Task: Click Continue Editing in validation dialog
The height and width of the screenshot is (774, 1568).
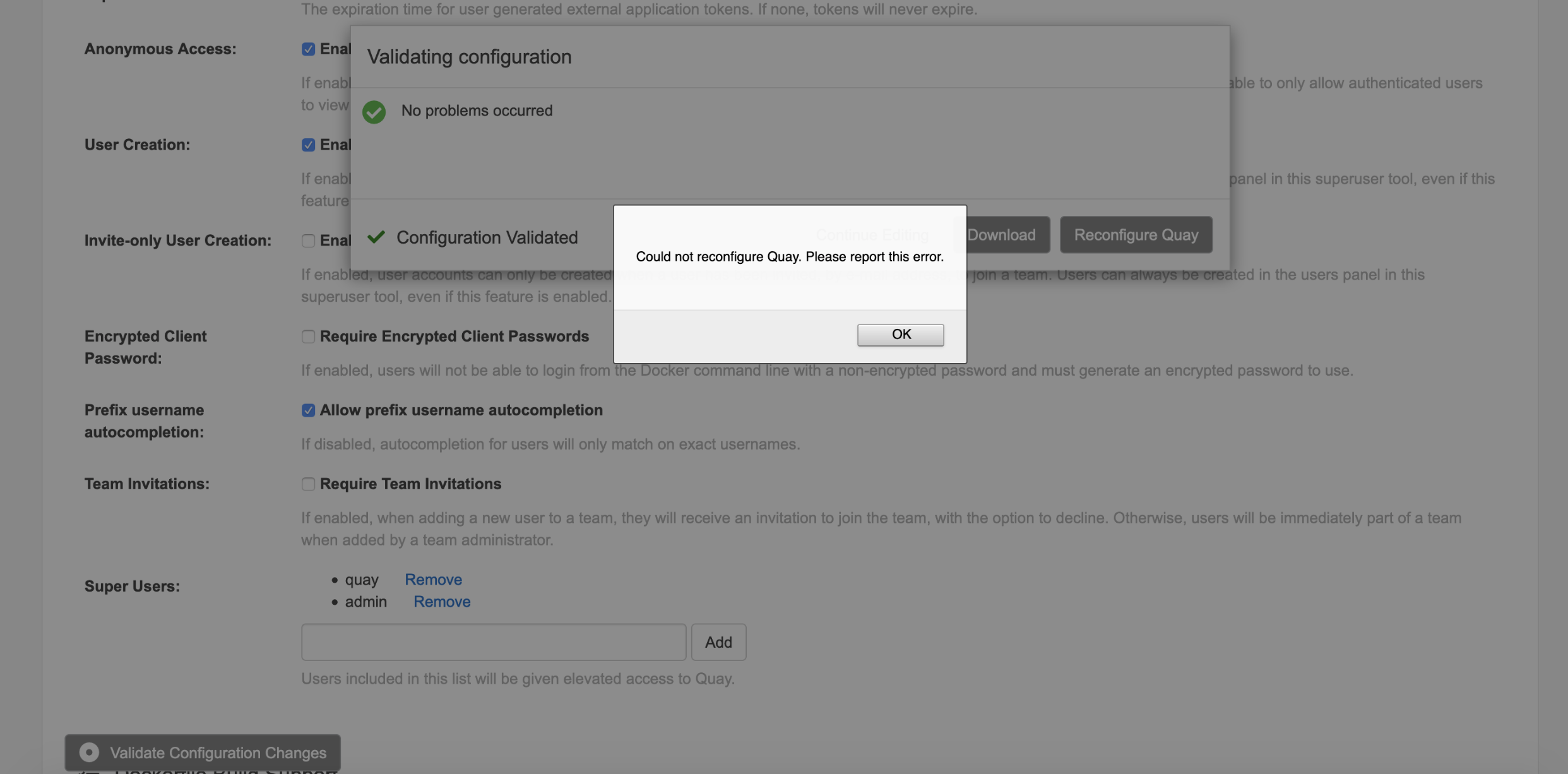Action: coord(872,235)
